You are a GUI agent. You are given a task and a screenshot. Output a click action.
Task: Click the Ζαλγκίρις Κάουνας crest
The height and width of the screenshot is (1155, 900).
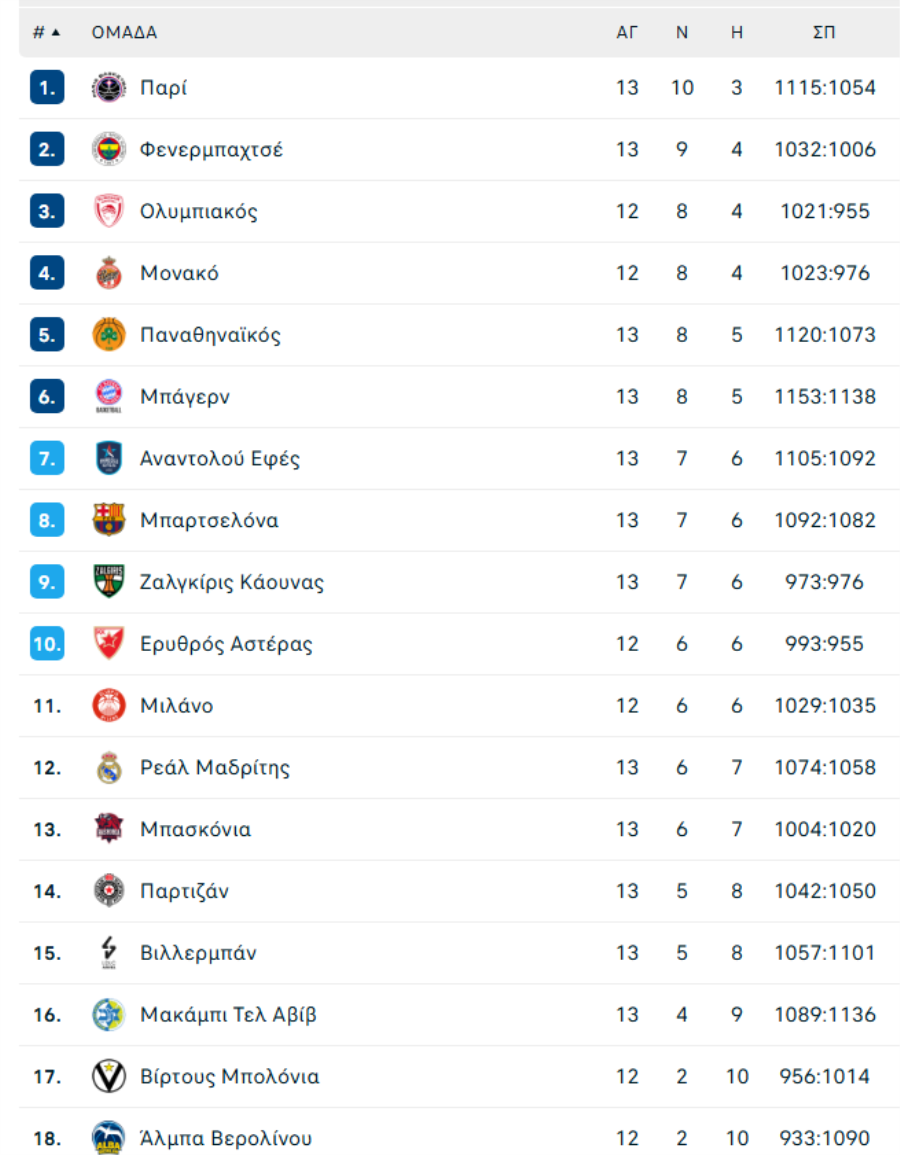click(x=109, y=582)
